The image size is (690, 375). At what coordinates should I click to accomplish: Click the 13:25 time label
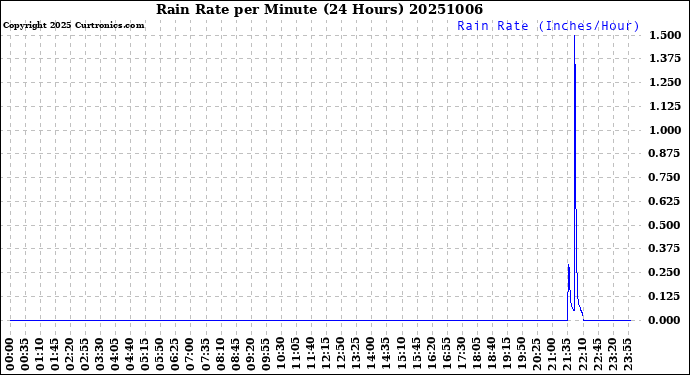coord(356,355)
